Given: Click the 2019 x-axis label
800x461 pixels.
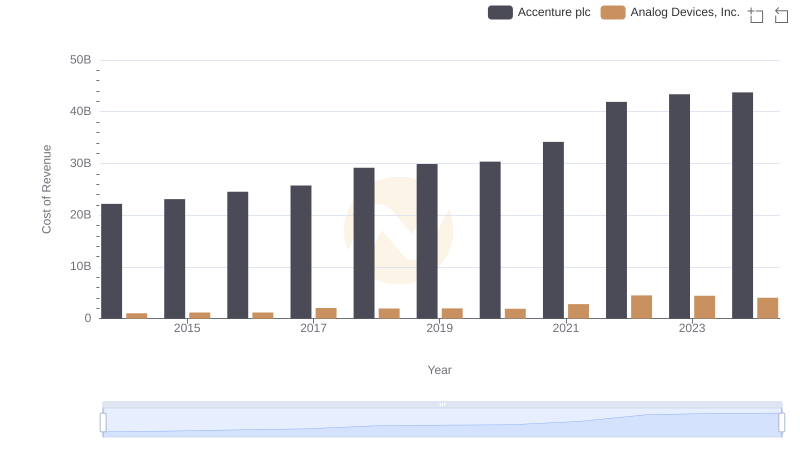Looking at the screenshot, I should pos(439,328).
